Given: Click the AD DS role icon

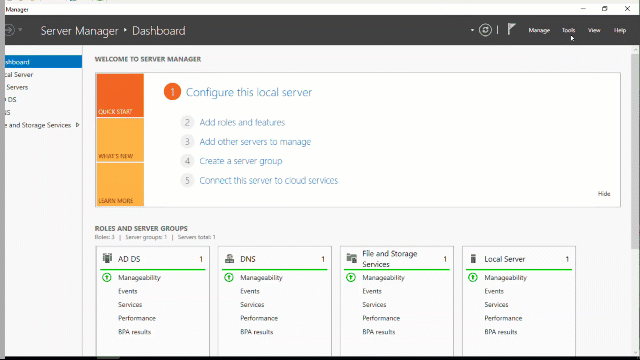Looking at the screenshot, I should point(107,258).
